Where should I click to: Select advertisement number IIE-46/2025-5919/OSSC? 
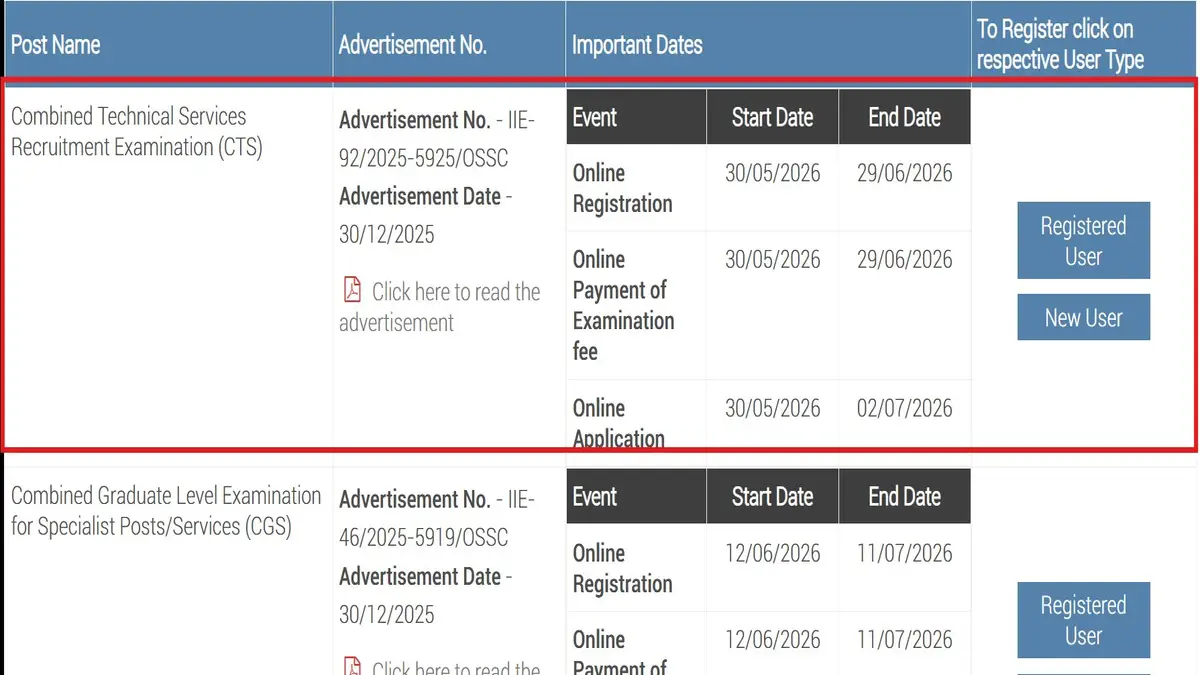pyautogui.click(x=437, y=518)
